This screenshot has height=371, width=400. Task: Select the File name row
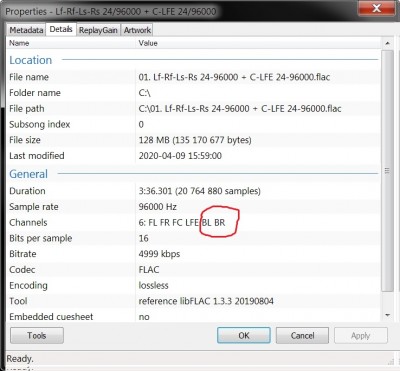[x=193, y=77]
